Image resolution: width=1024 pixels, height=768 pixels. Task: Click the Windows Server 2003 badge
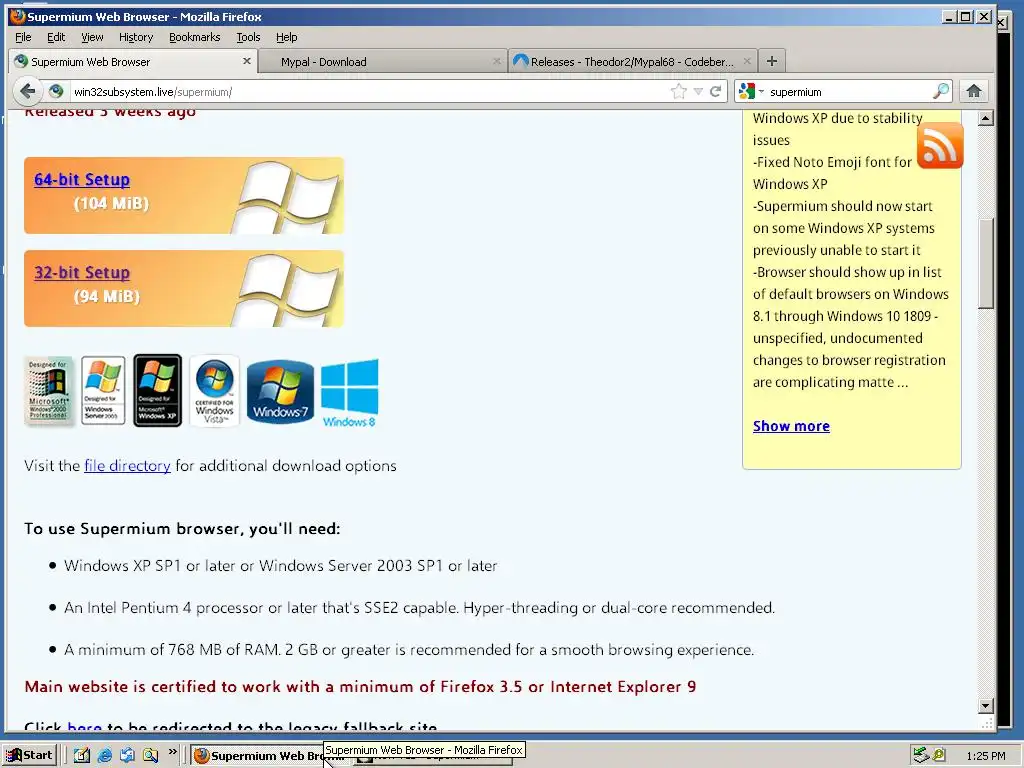pos(103,391)
